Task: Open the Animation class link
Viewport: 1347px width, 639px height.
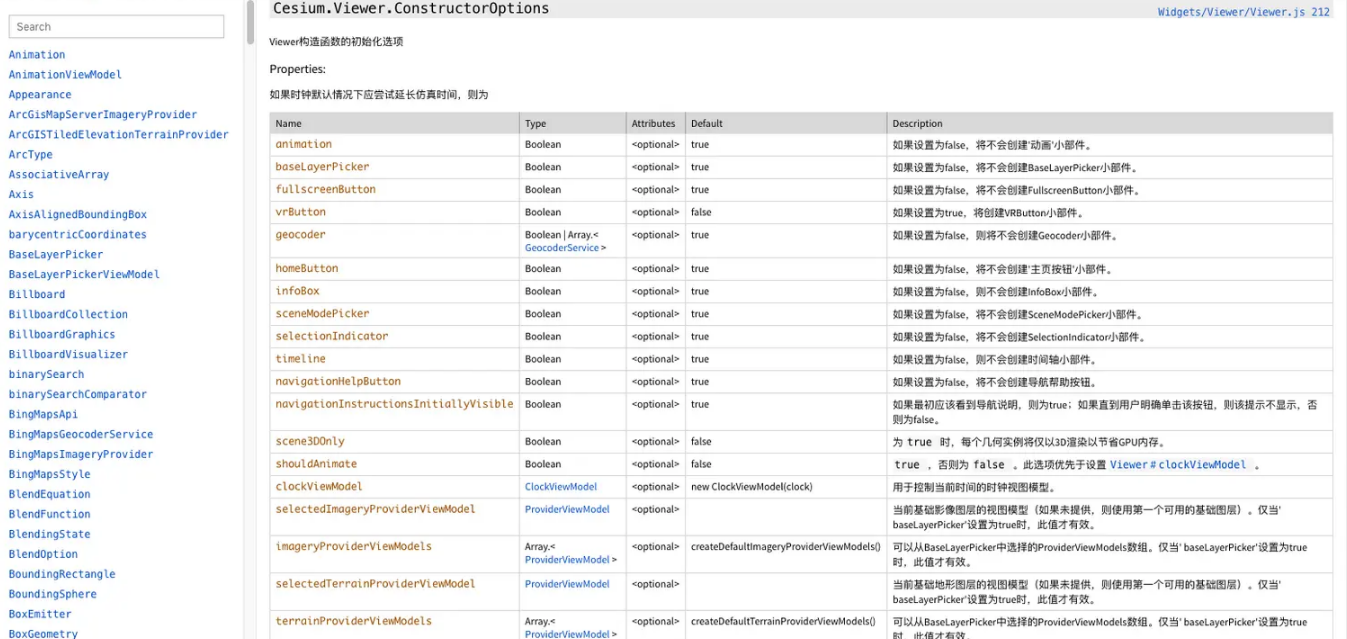Action: [x=37, y=55]
